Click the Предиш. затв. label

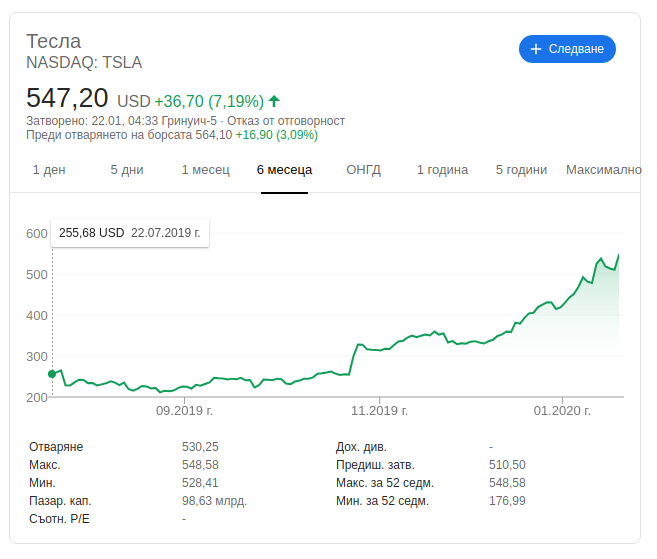point(375,465)
